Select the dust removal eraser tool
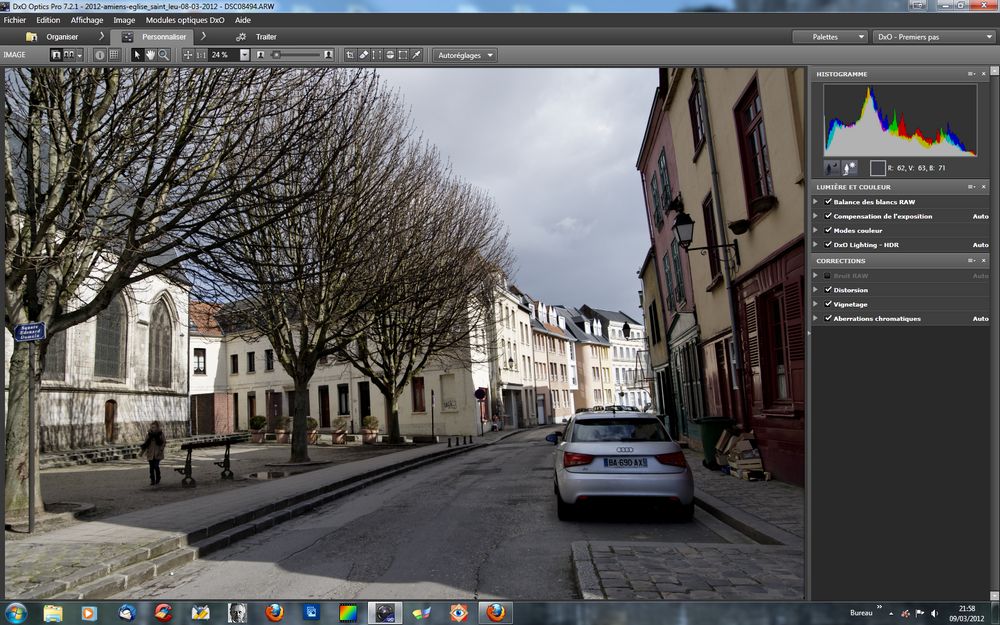Image resolution: width=1000 pixels, height=625 pixels. click(364, 55)
